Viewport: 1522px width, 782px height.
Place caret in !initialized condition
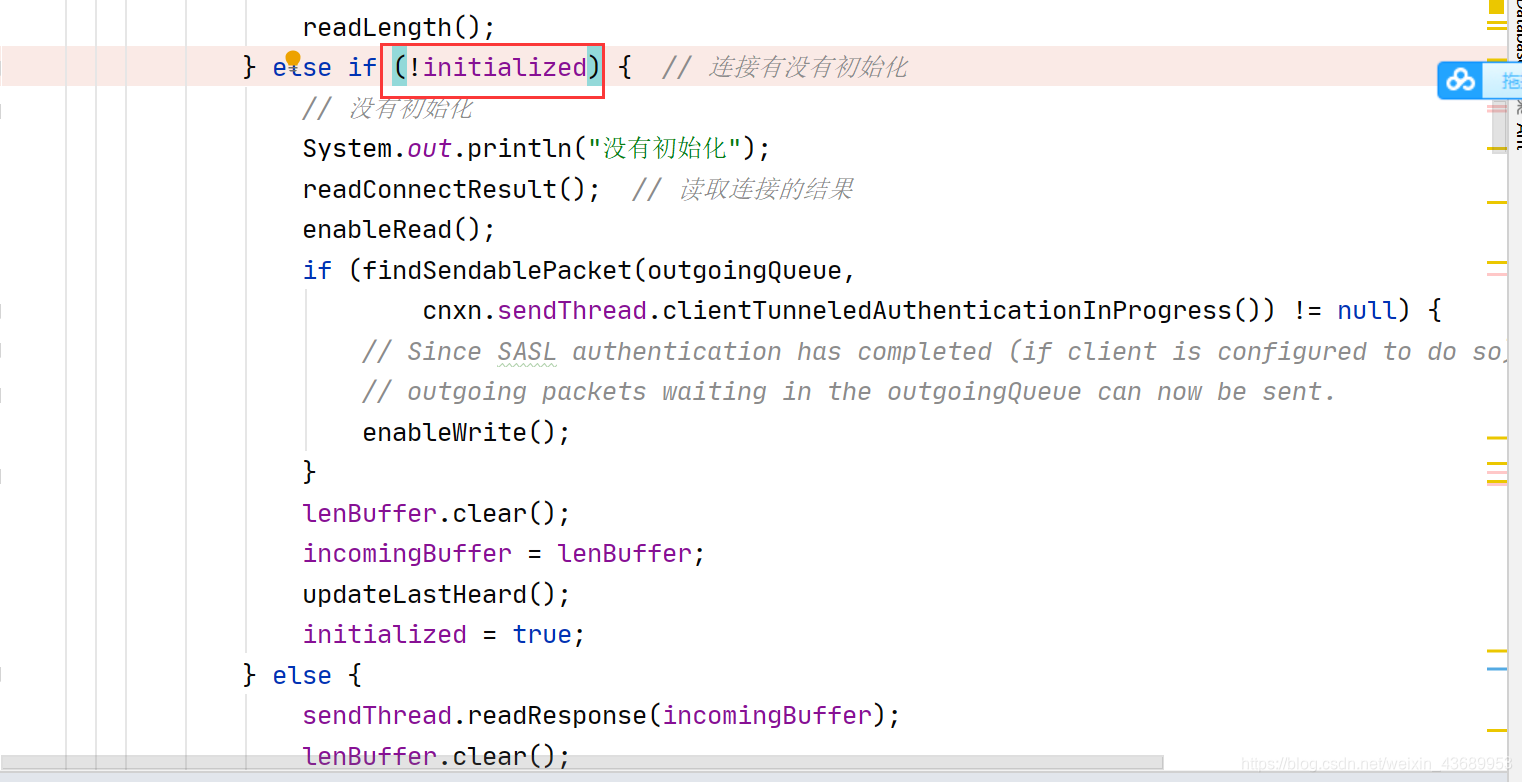[497, 68]
